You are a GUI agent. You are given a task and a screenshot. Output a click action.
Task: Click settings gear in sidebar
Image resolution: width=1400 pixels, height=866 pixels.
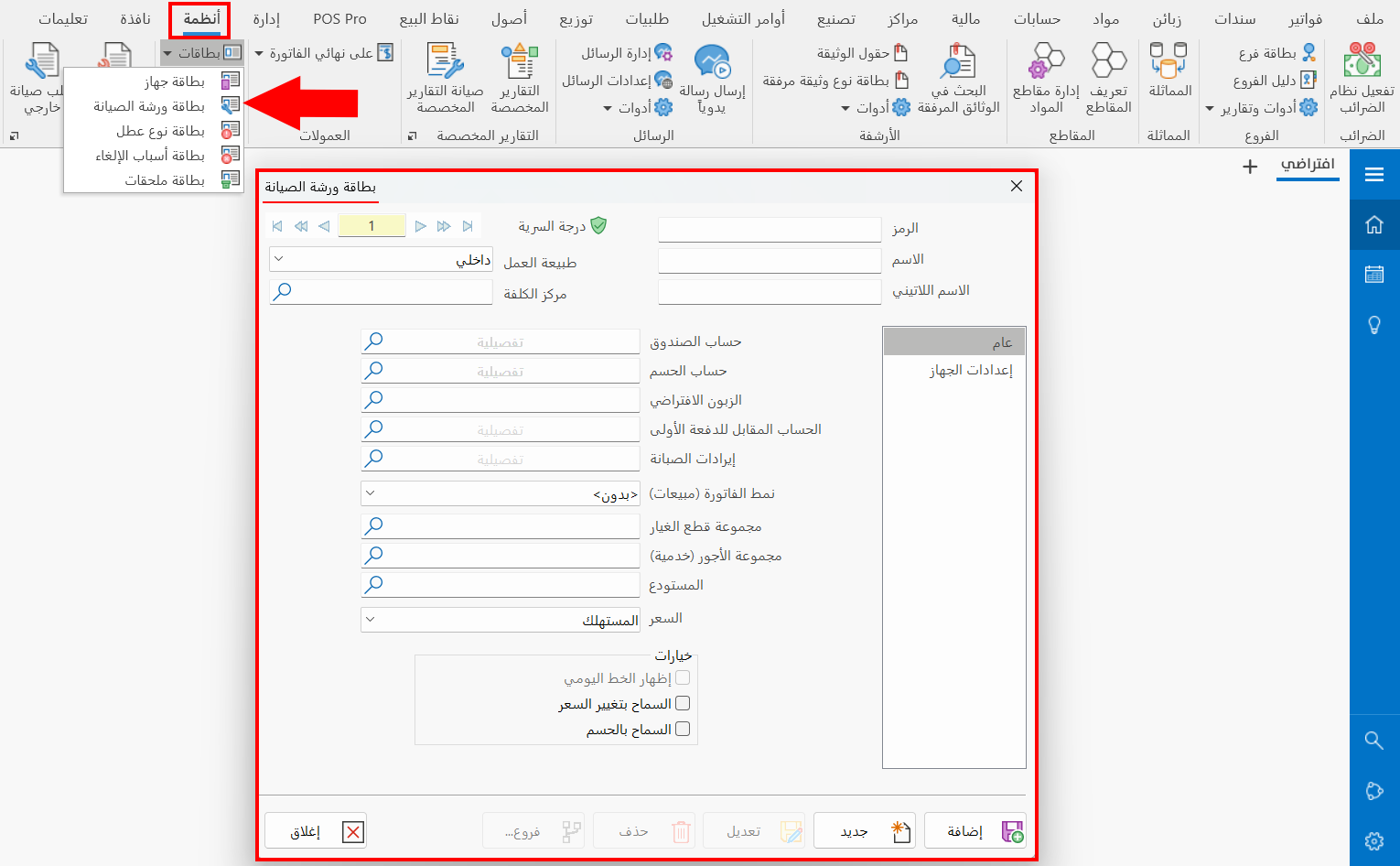1374,841
